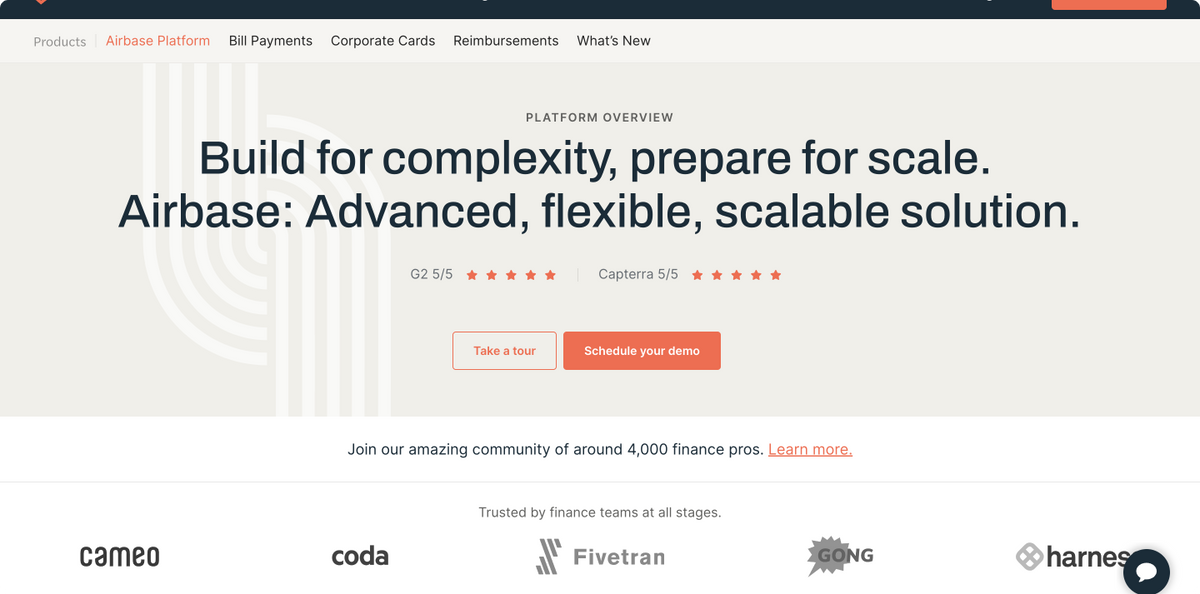Click Schedule your demo button

point(642,351)
